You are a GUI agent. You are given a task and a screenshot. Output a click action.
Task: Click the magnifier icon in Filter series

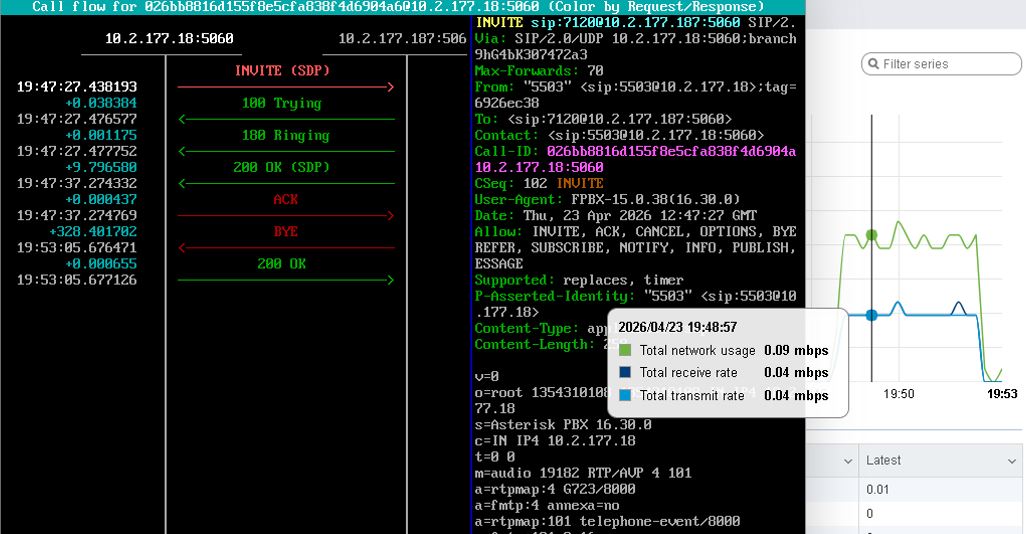point(873,63)
